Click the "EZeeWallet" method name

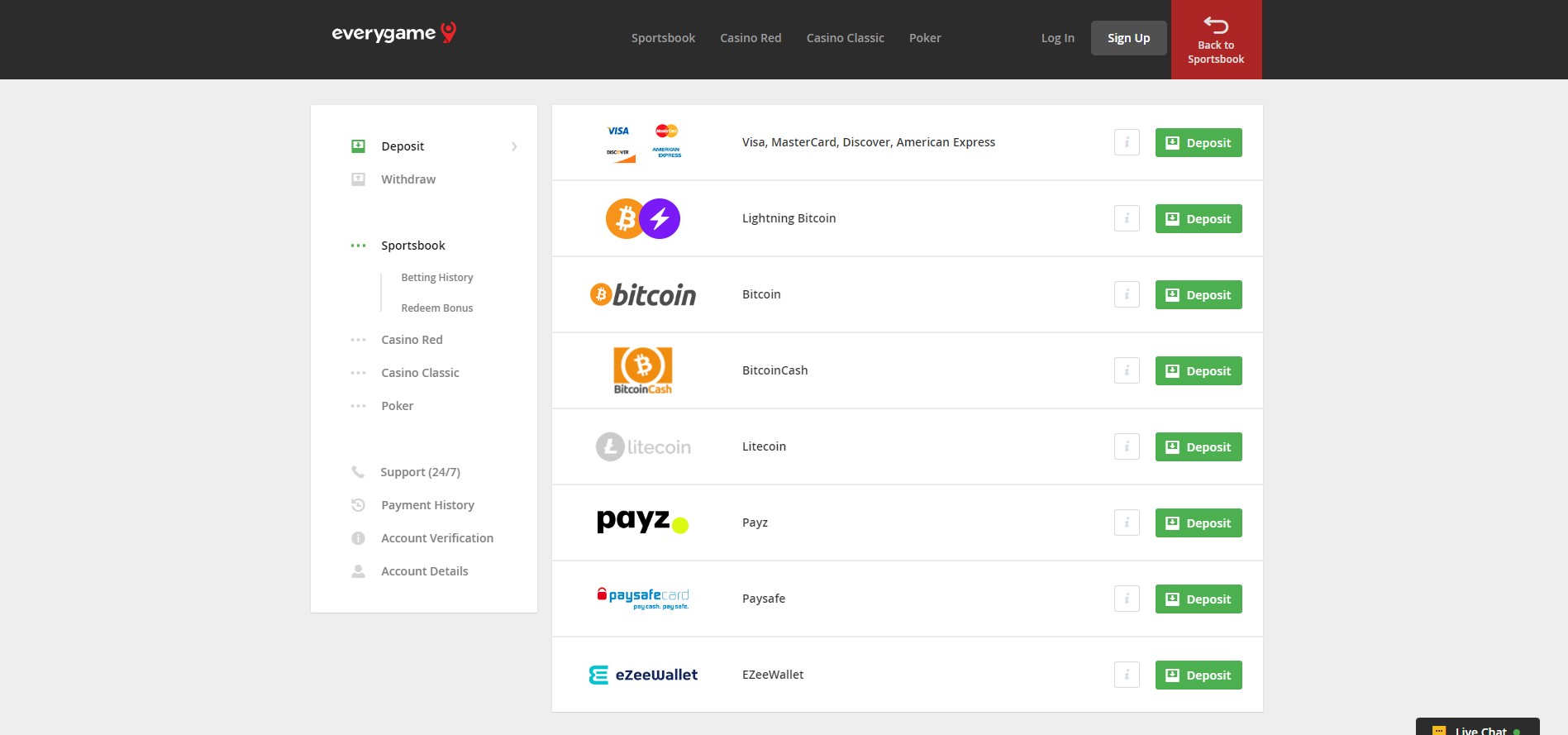(x=773, y=675)
